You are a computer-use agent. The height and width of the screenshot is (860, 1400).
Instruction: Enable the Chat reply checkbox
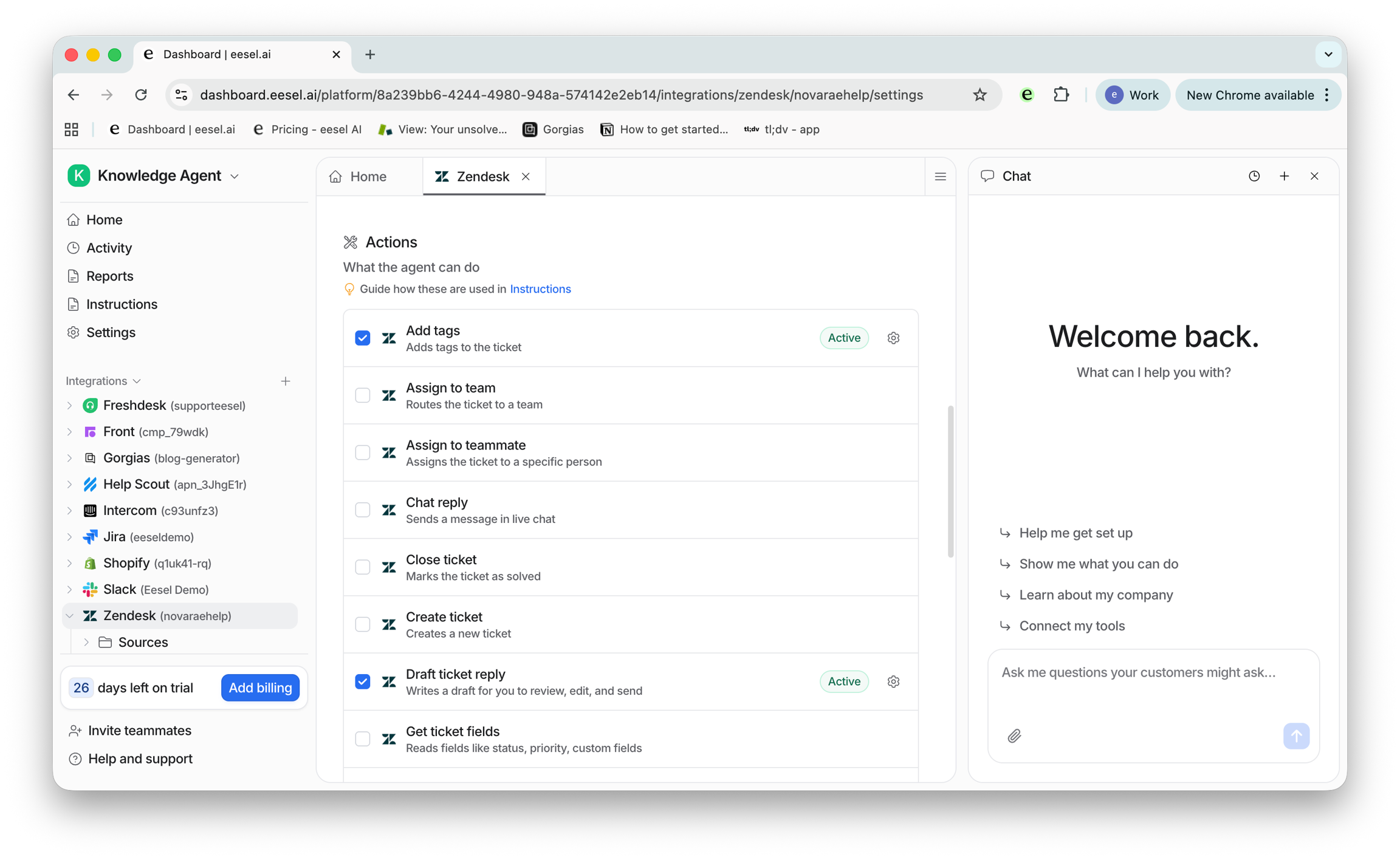(x=363, y=510)
